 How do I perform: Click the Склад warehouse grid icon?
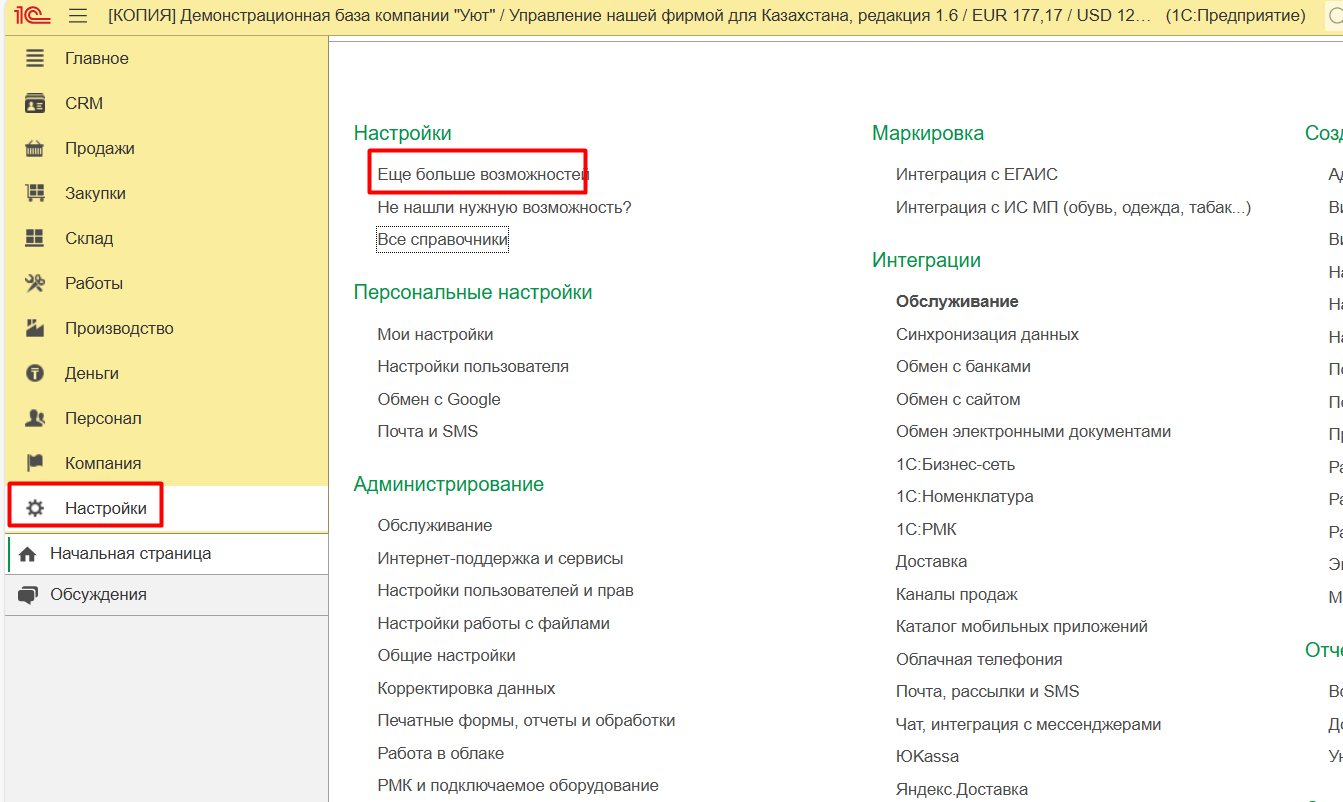click(35, 238)
